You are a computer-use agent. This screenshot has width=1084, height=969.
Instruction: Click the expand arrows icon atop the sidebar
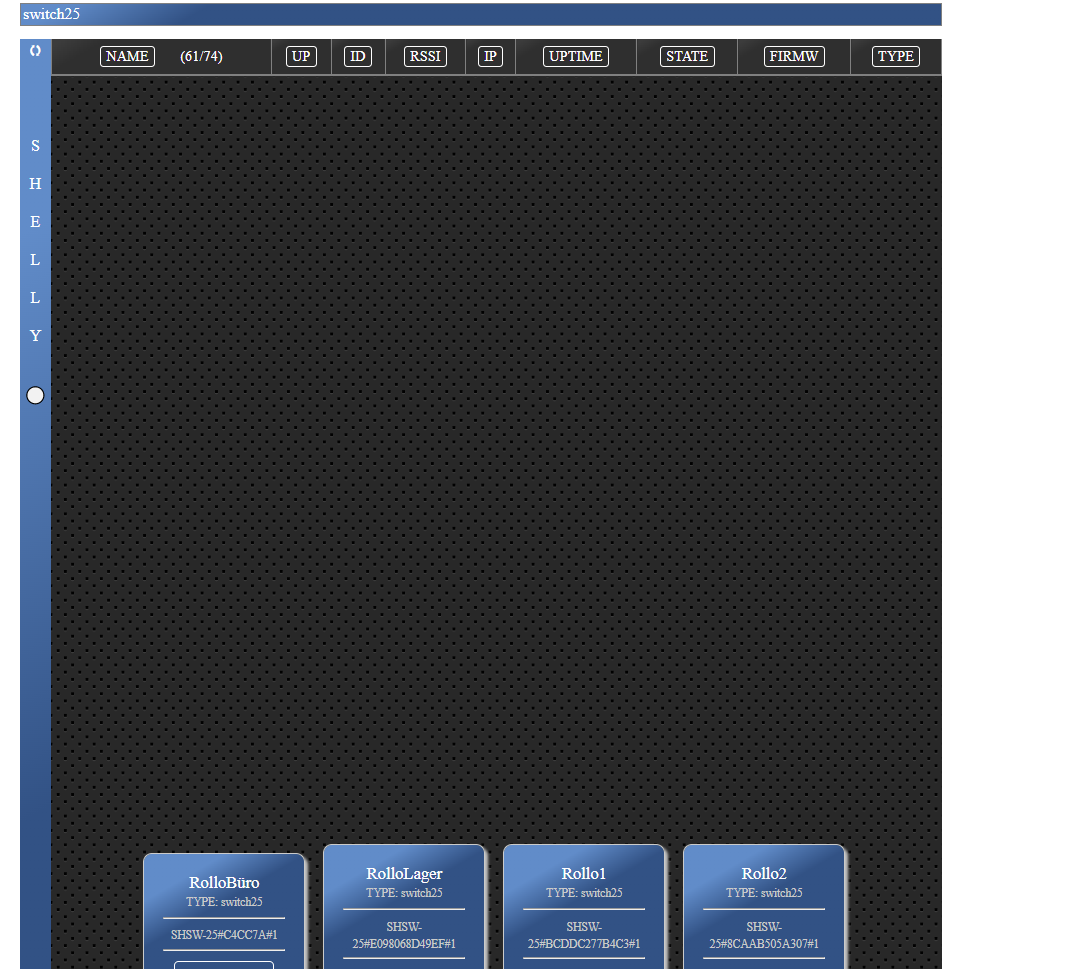[35, 50]
